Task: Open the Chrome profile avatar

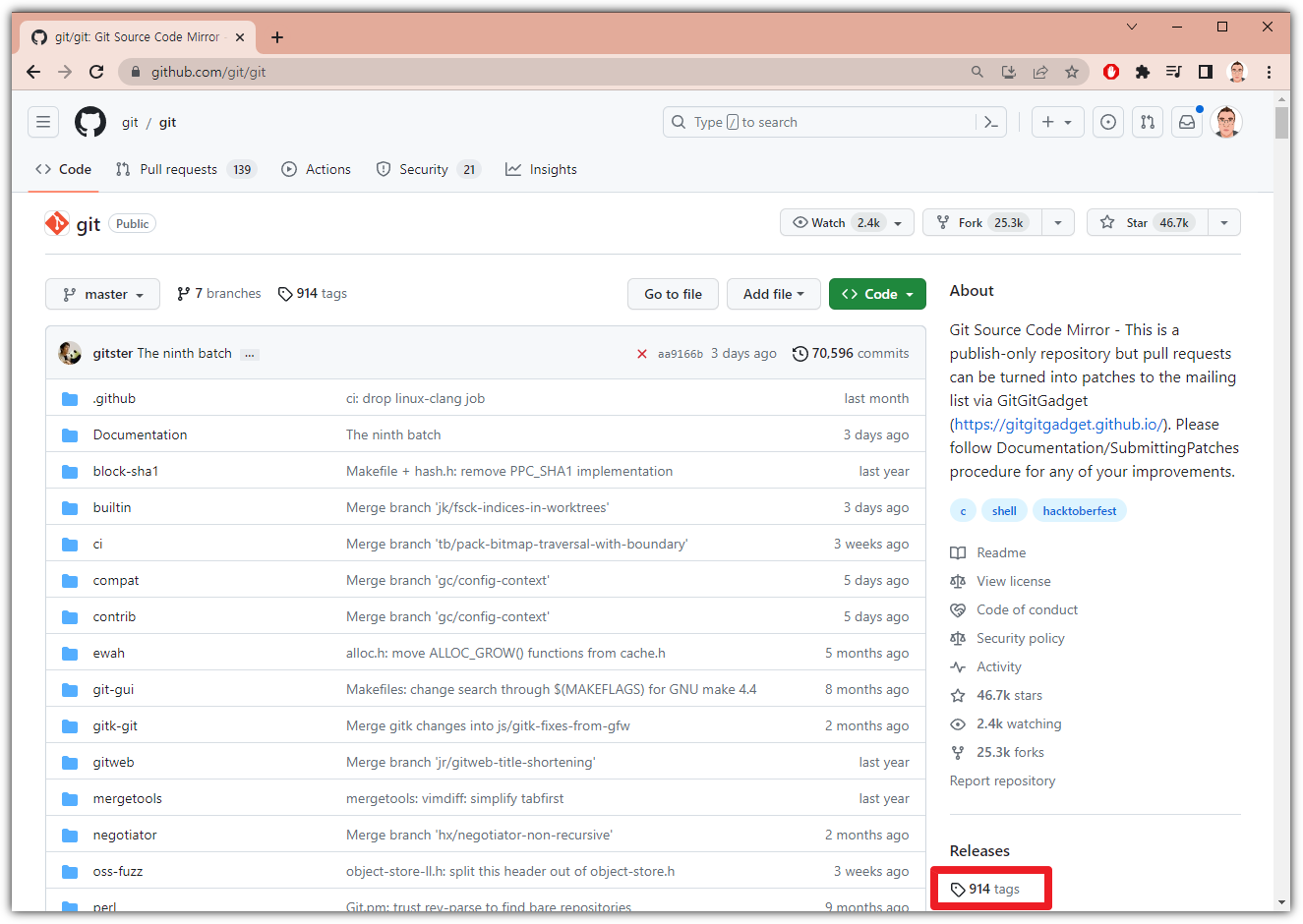Action: pyautogui.click(x=1238, y=72)
